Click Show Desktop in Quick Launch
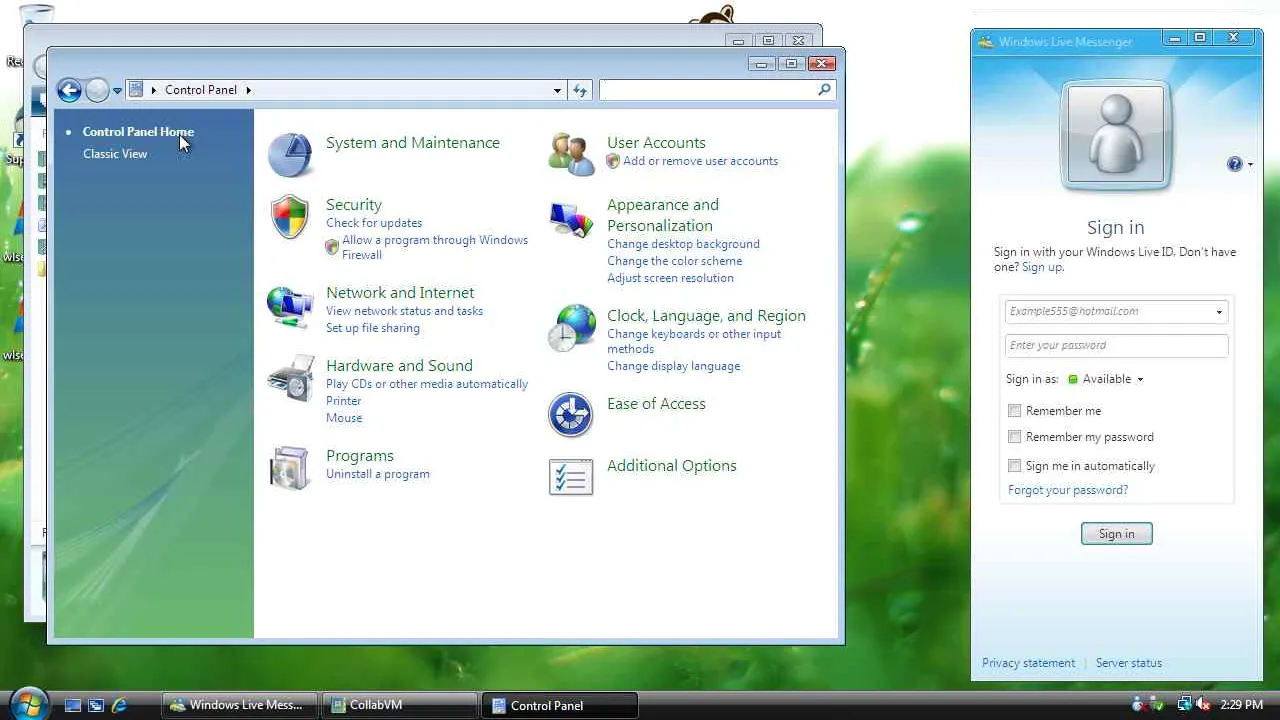 (x=73, y=705)
